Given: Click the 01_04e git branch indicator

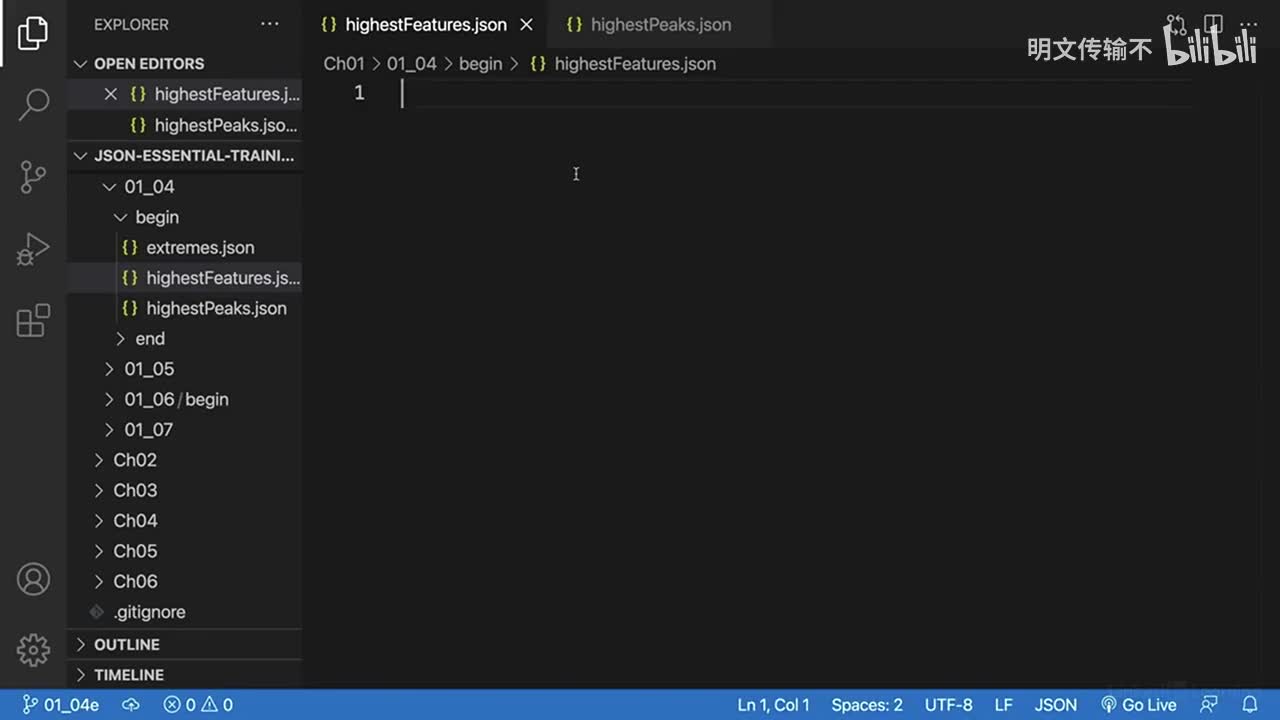Looking at the screenshot, I should [x=61, y=705].
